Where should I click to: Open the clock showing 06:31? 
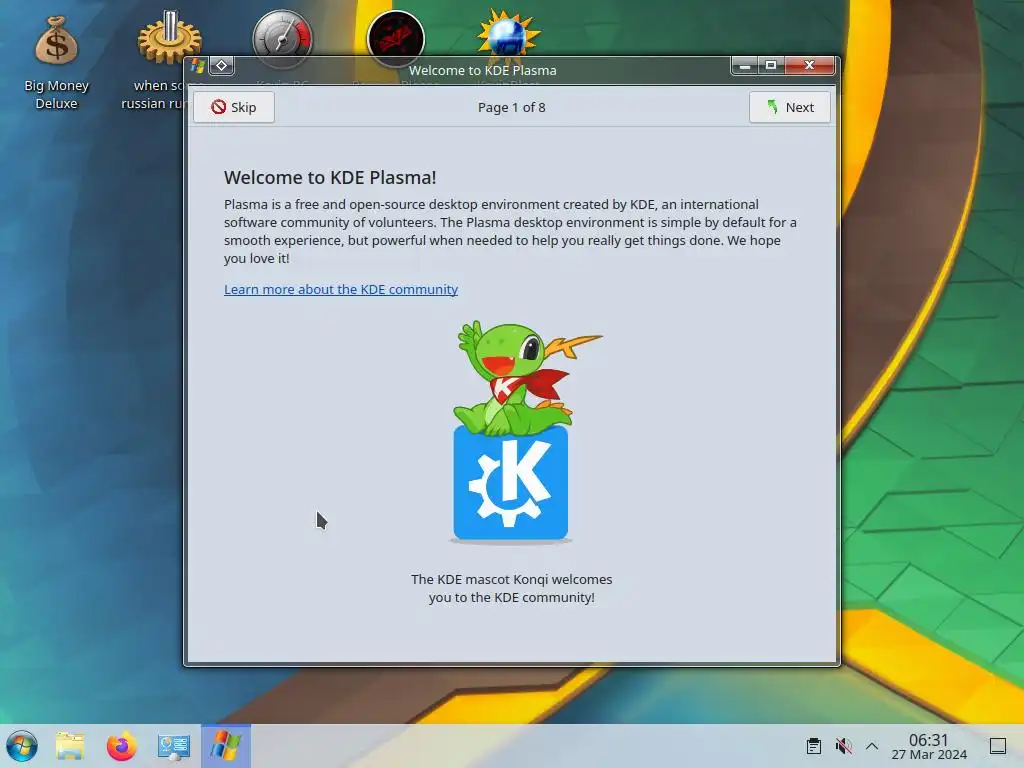tap(929, 746)
